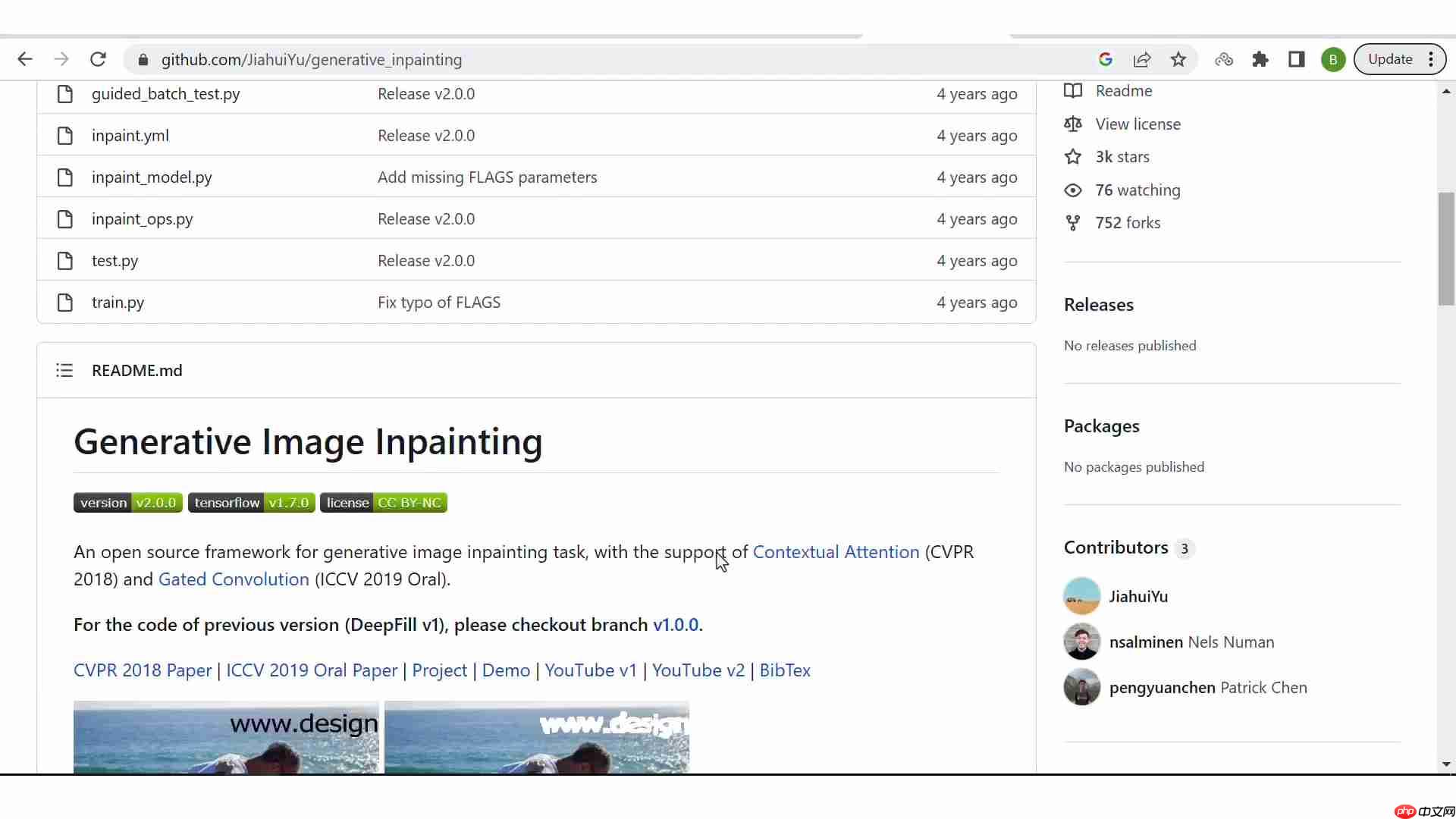Open commit 'Fix typo of FLAGS'
The height and width of the screenshot is (819, 1456).
coord(439,303)
